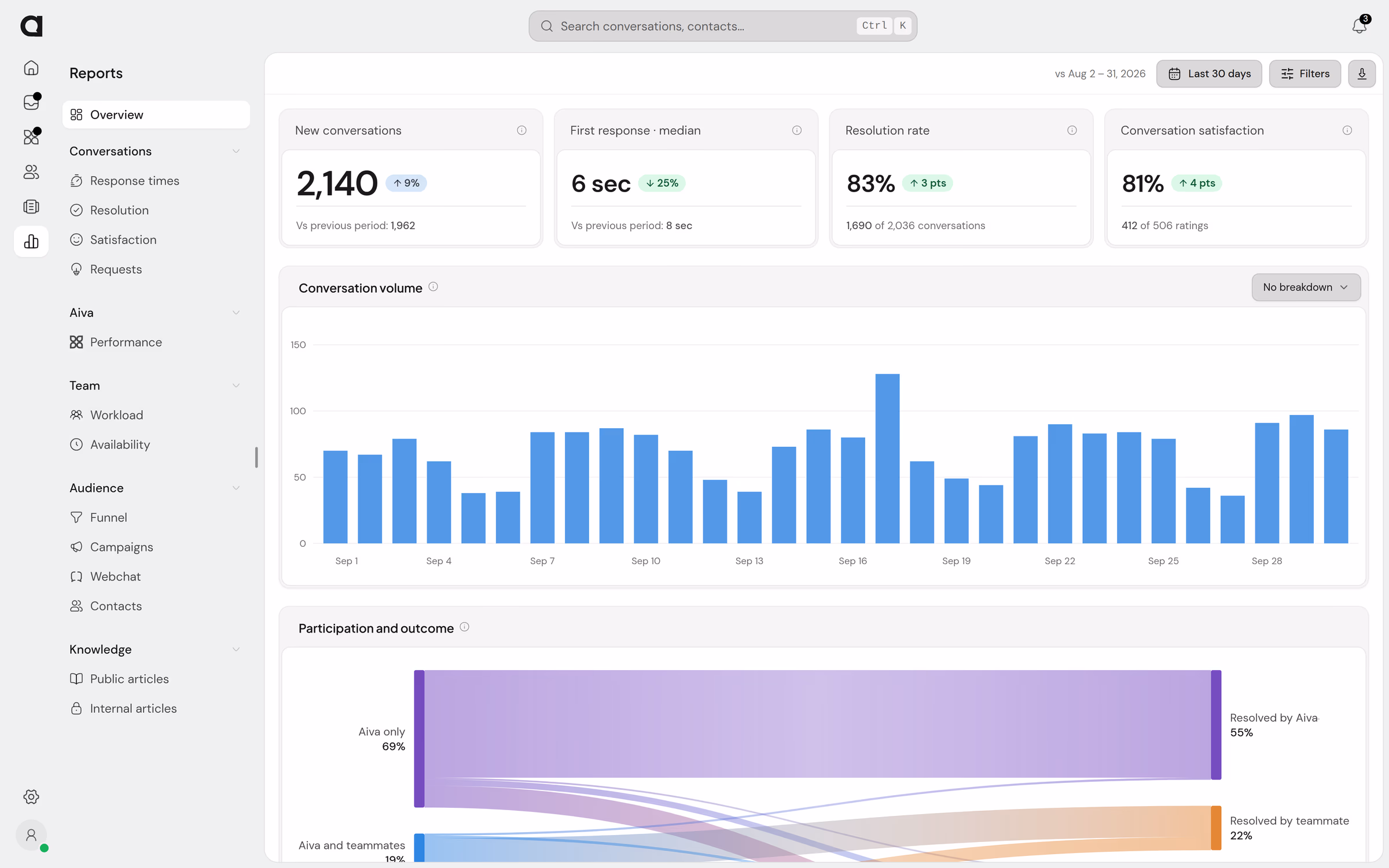Image resolution: width=1389 pixels, height=868 pixels.
Task: Open the Resolution report
Action: (156, 210)
